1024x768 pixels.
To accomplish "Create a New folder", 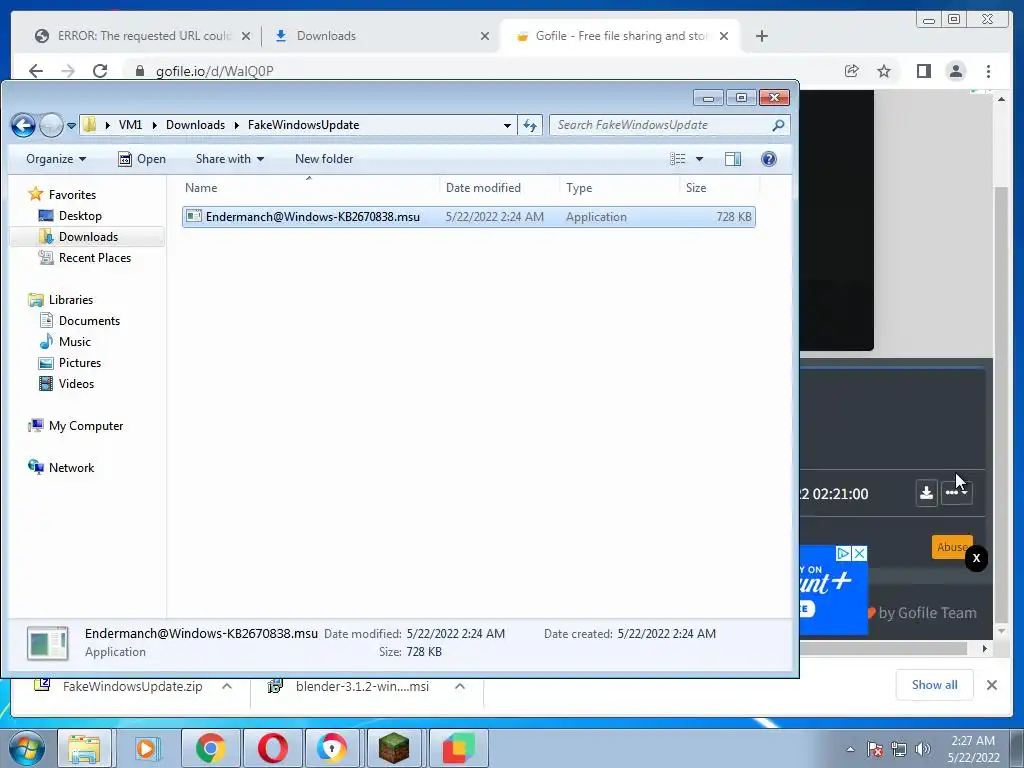I will coord(324,159).
